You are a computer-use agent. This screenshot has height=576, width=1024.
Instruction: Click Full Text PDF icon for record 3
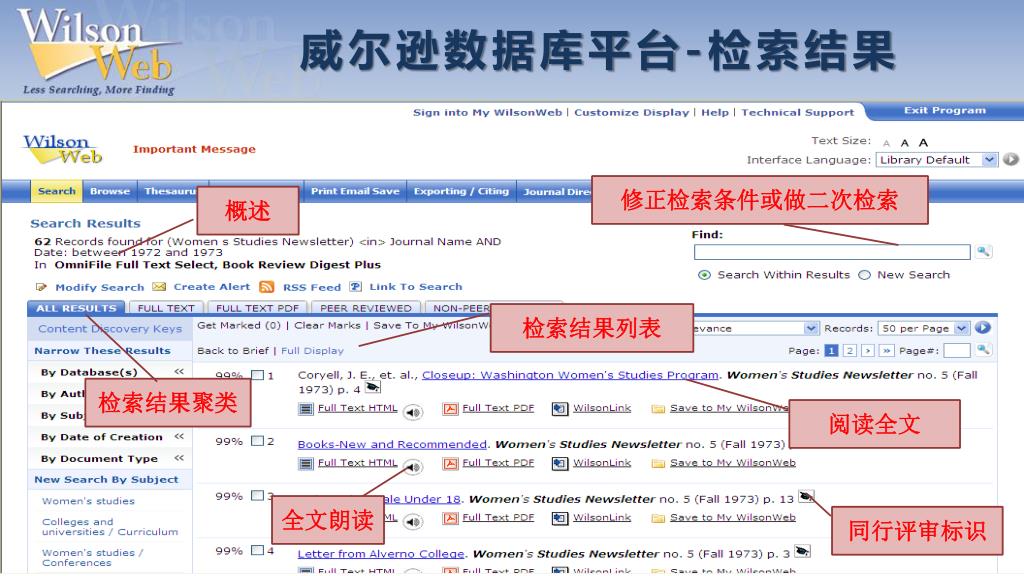pos(450,519)
